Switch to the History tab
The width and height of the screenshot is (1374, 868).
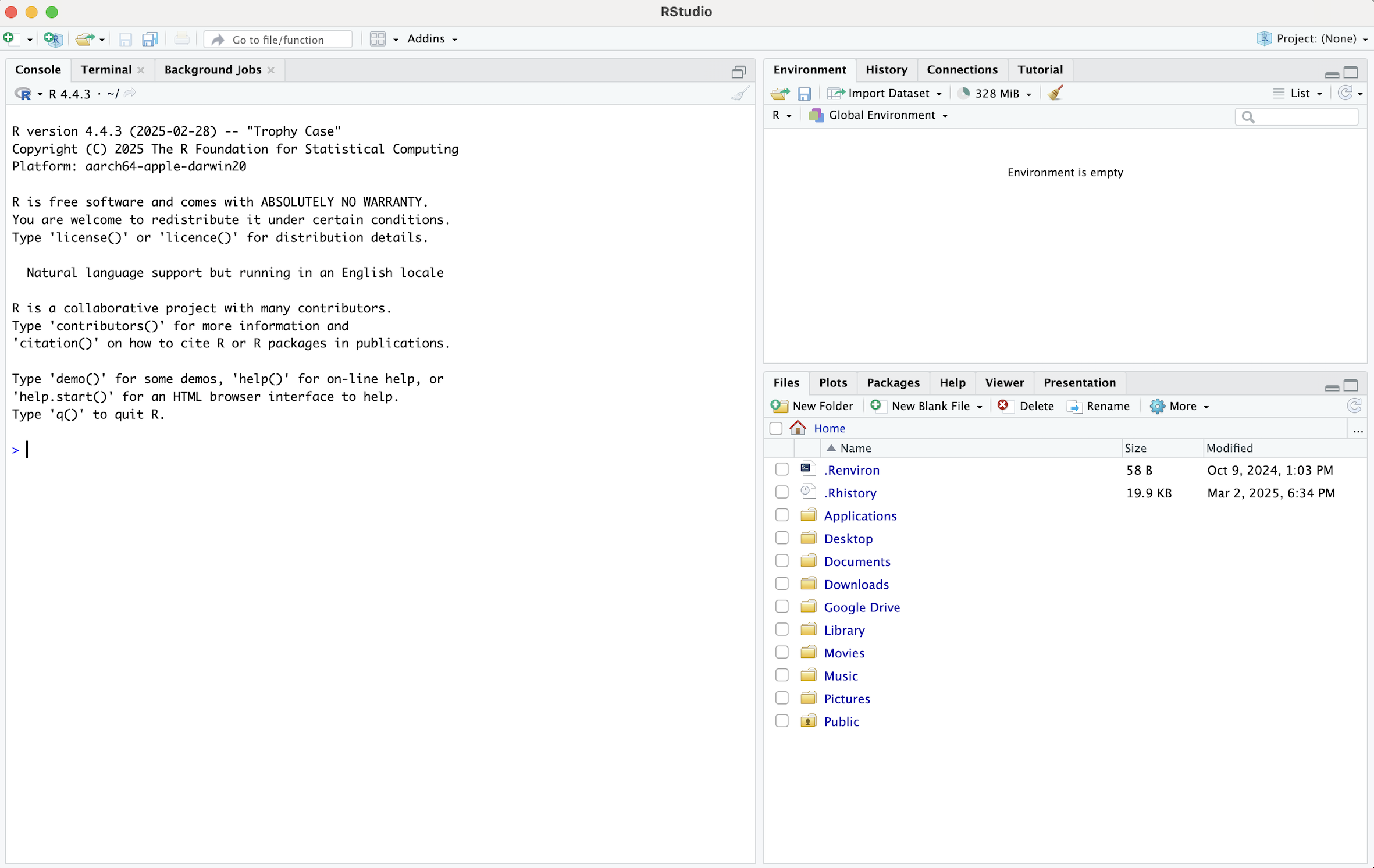[886, 69]
